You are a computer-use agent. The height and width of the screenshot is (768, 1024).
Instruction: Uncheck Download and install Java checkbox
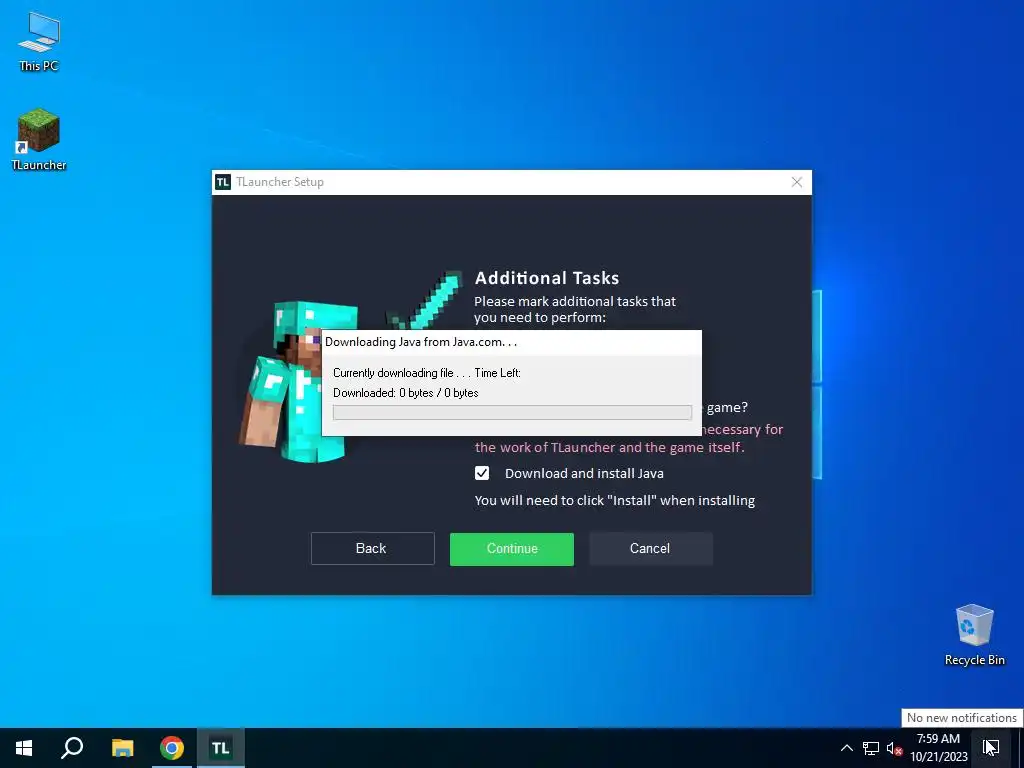click(x=482, y=473)
